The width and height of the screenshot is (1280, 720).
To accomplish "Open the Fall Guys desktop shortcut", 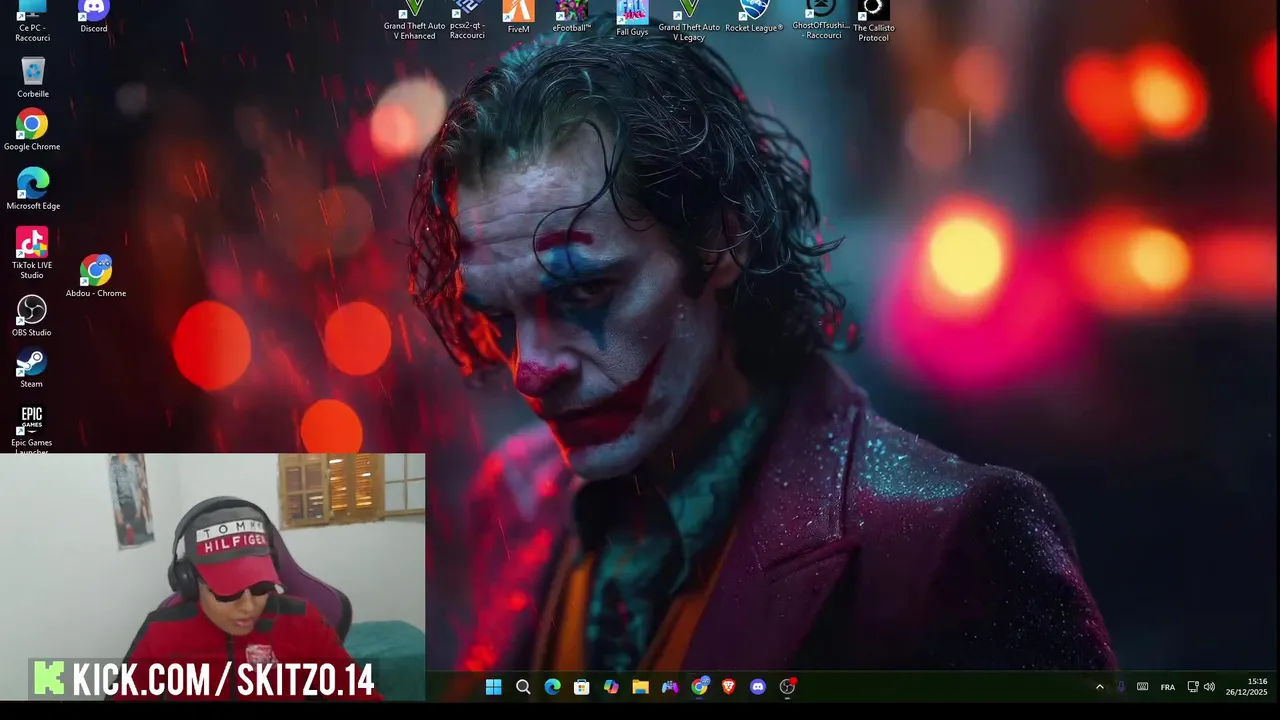I will 632,18.
